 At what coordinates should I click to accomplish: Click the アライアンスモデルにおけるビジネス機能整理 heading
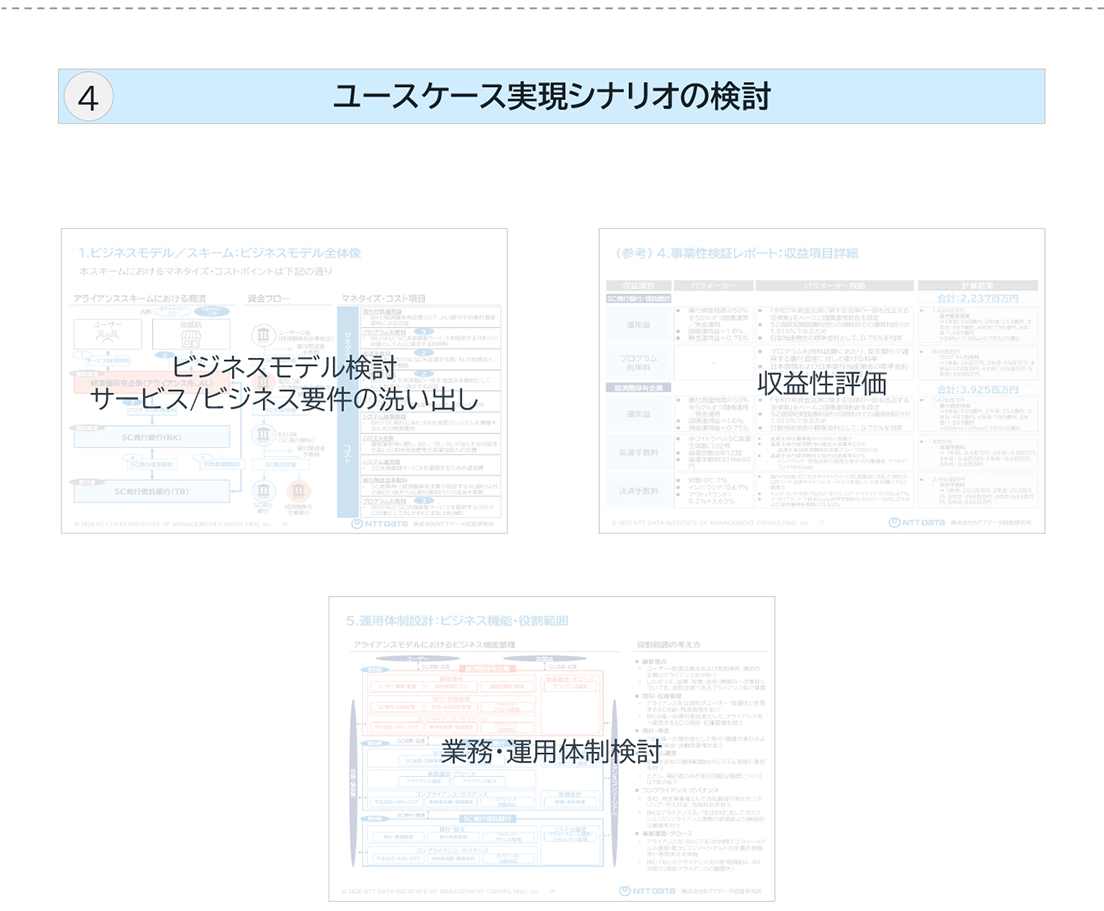pos(434,645)
